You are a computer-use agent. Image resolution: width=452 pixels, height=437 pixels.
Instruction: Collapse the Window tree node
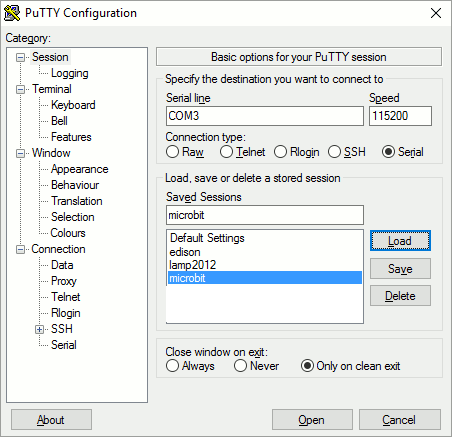[x=21, y=153]
